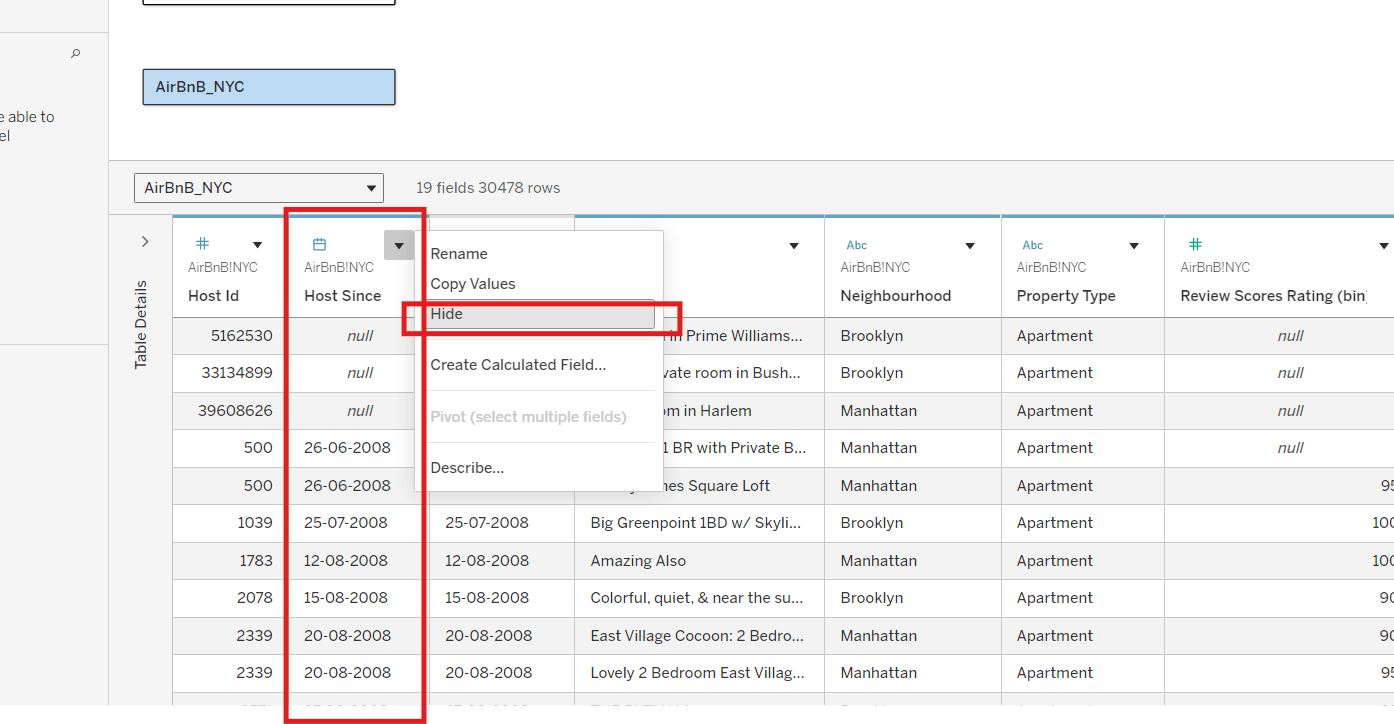Choose Copy Values from the context menu
The height and width of the screenshot is (724, 1394).
click(473, 284)
